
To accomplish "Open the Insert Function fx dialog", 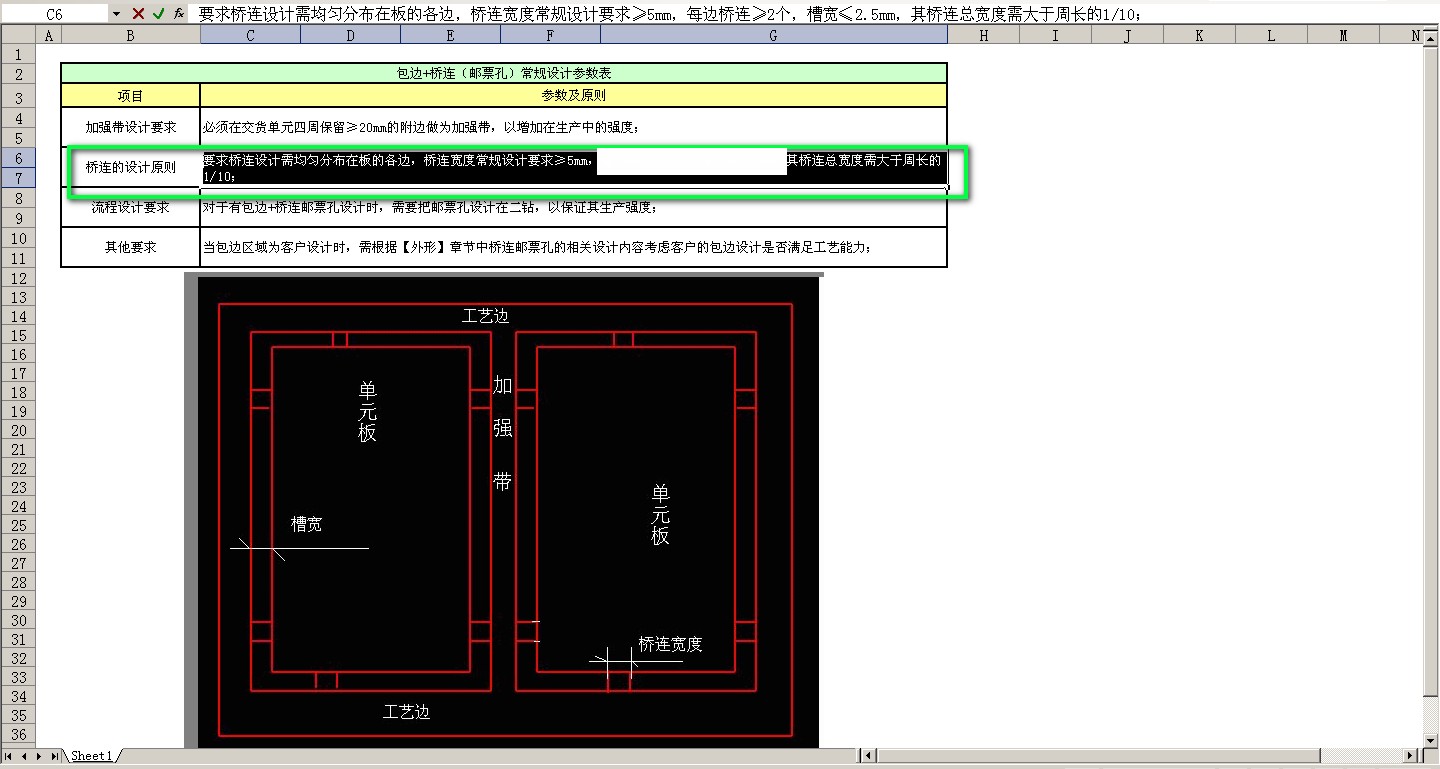I will click(178, 14).
